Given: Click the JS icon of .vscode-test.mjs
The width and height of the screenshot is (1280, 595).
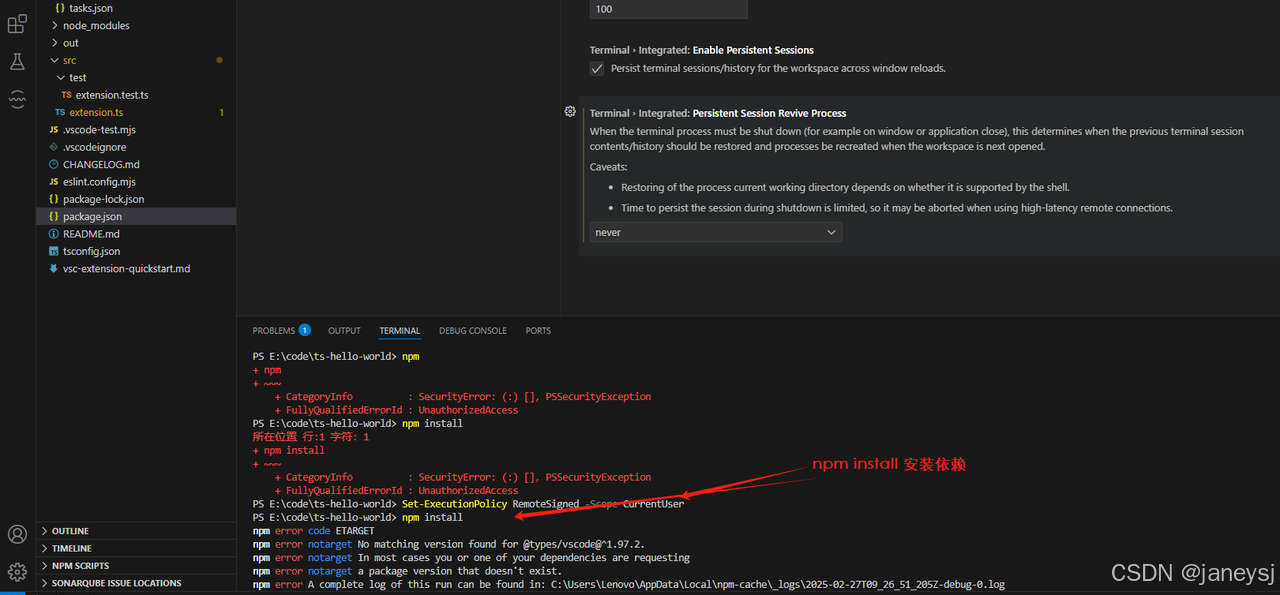Looking at the screenshot, I should click(54, 130).
